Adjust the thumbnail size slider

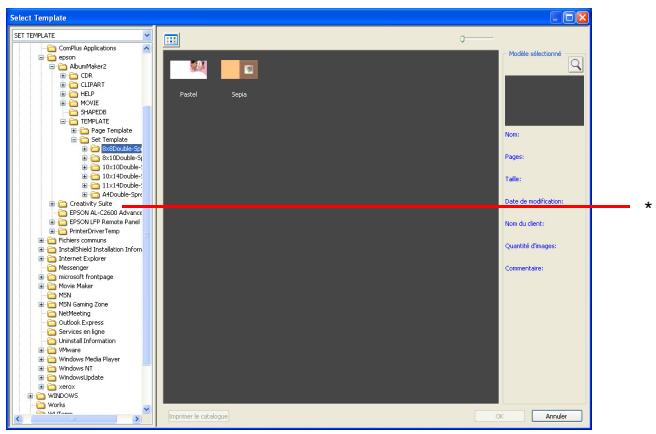tap(462, 39)
